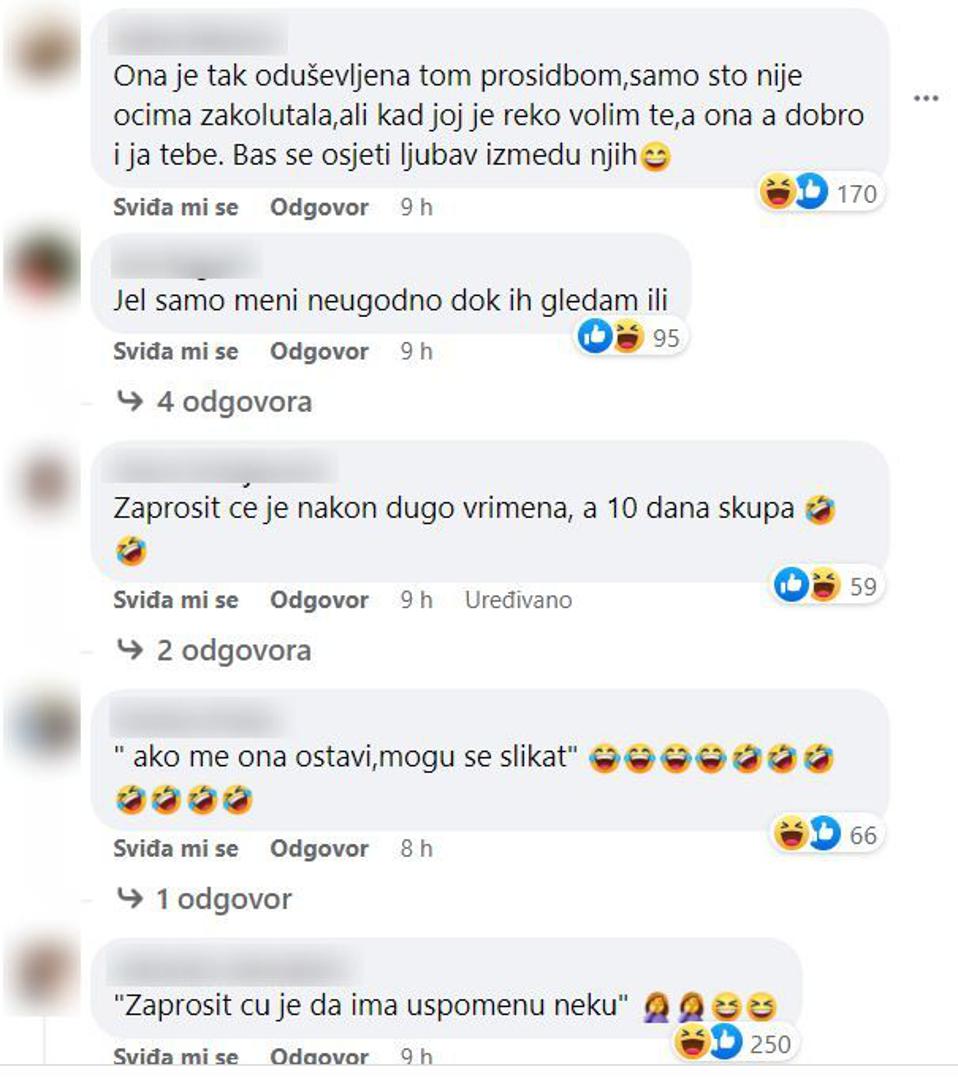Expand the '4 odgovora' replies thread
This screenshot has width=958, height=1080.
[x=214, y=402]
